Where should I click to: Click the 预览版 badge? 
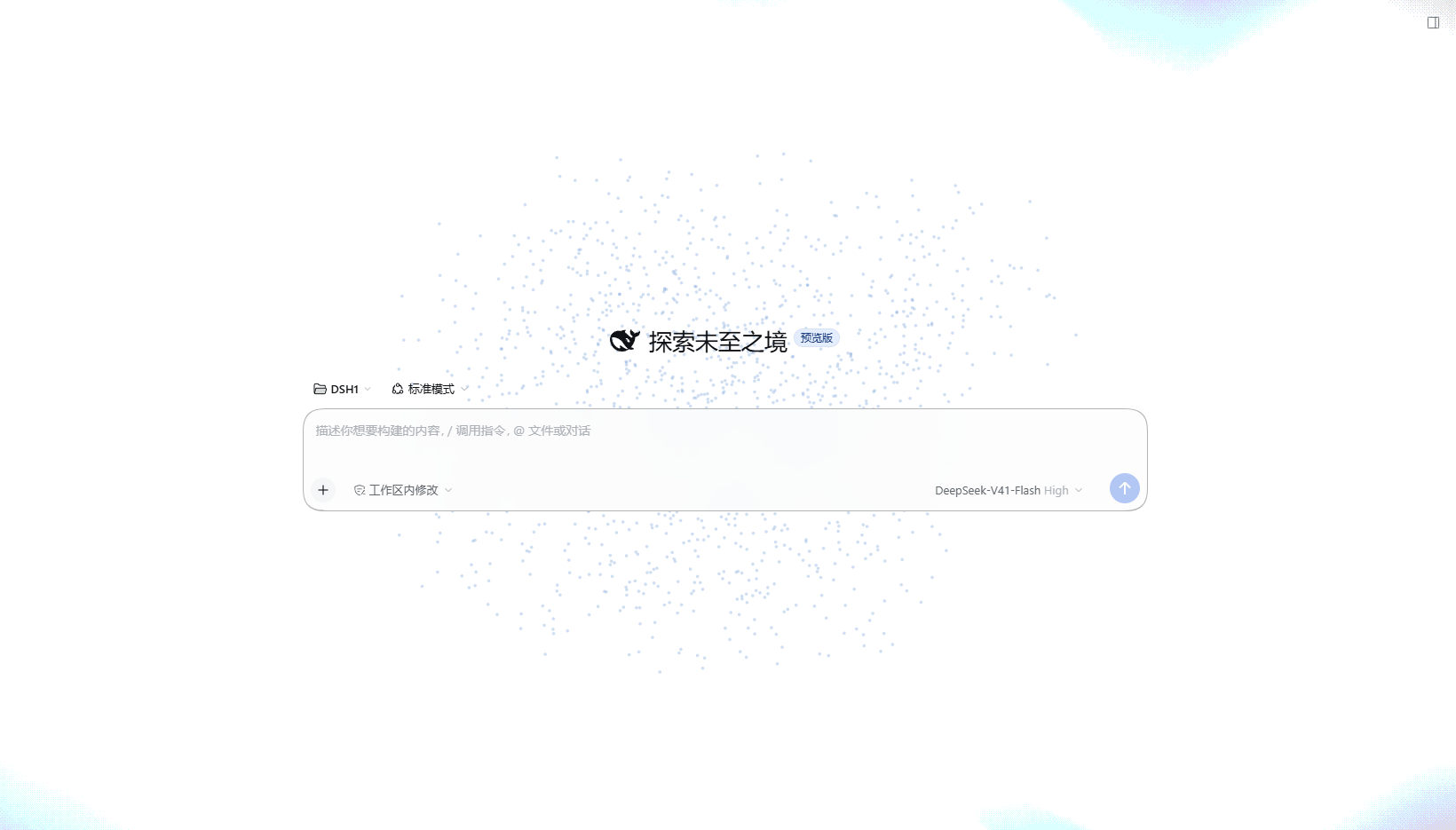[817, 338]
